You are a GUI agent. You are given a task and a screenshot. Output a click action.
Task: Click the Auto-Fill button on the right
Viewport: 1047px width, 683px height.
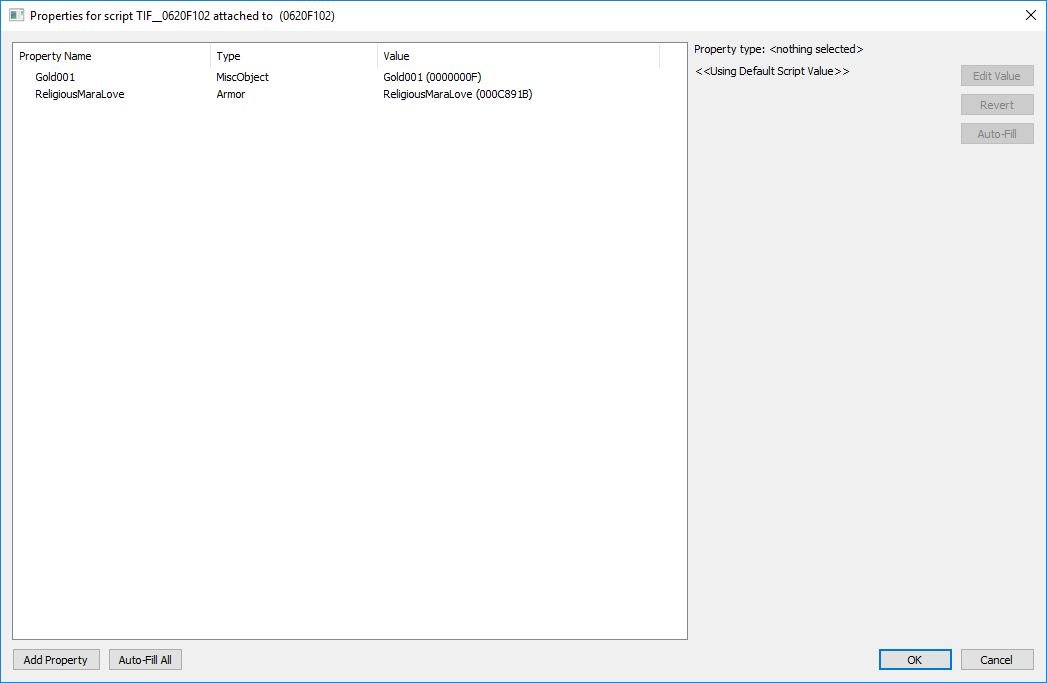[x=996, y=134]
